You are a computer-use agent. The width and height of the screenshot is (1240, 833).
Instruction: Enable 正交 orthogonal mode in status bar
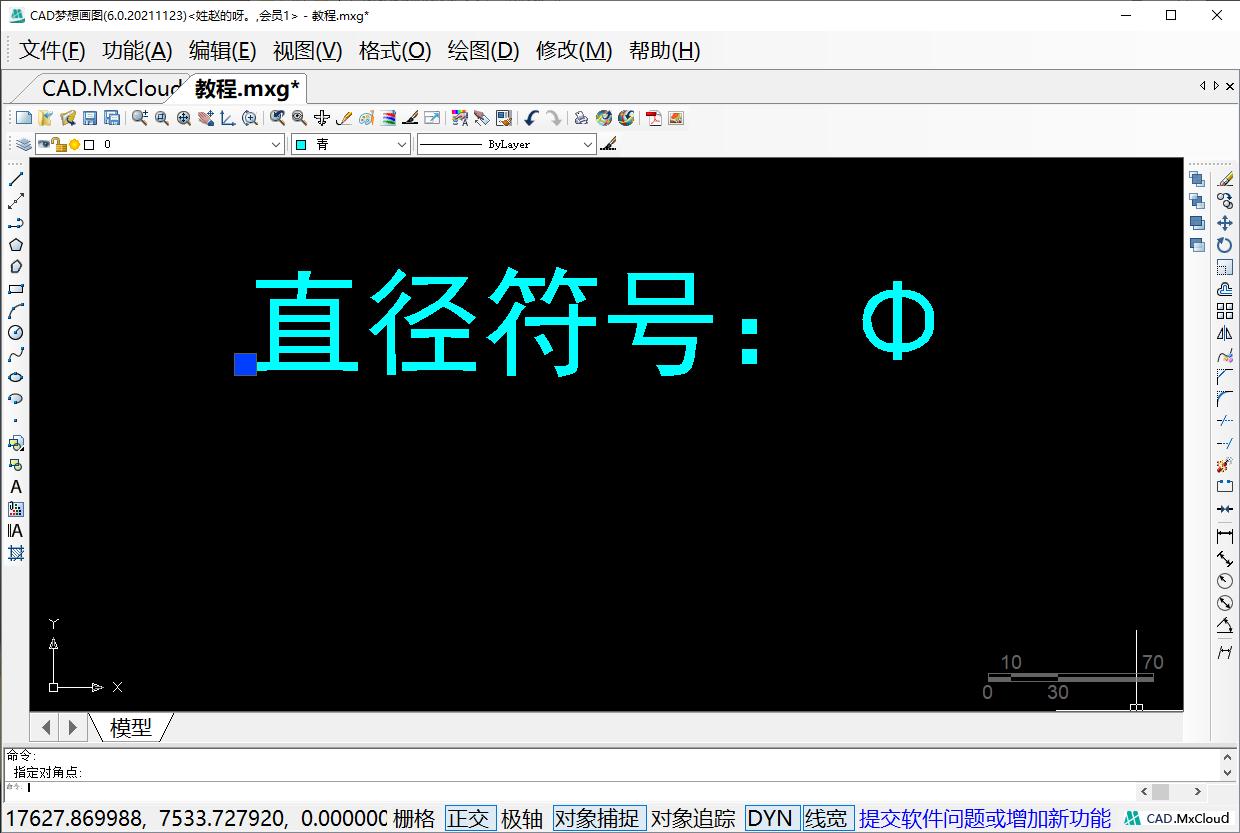[470, 818]
